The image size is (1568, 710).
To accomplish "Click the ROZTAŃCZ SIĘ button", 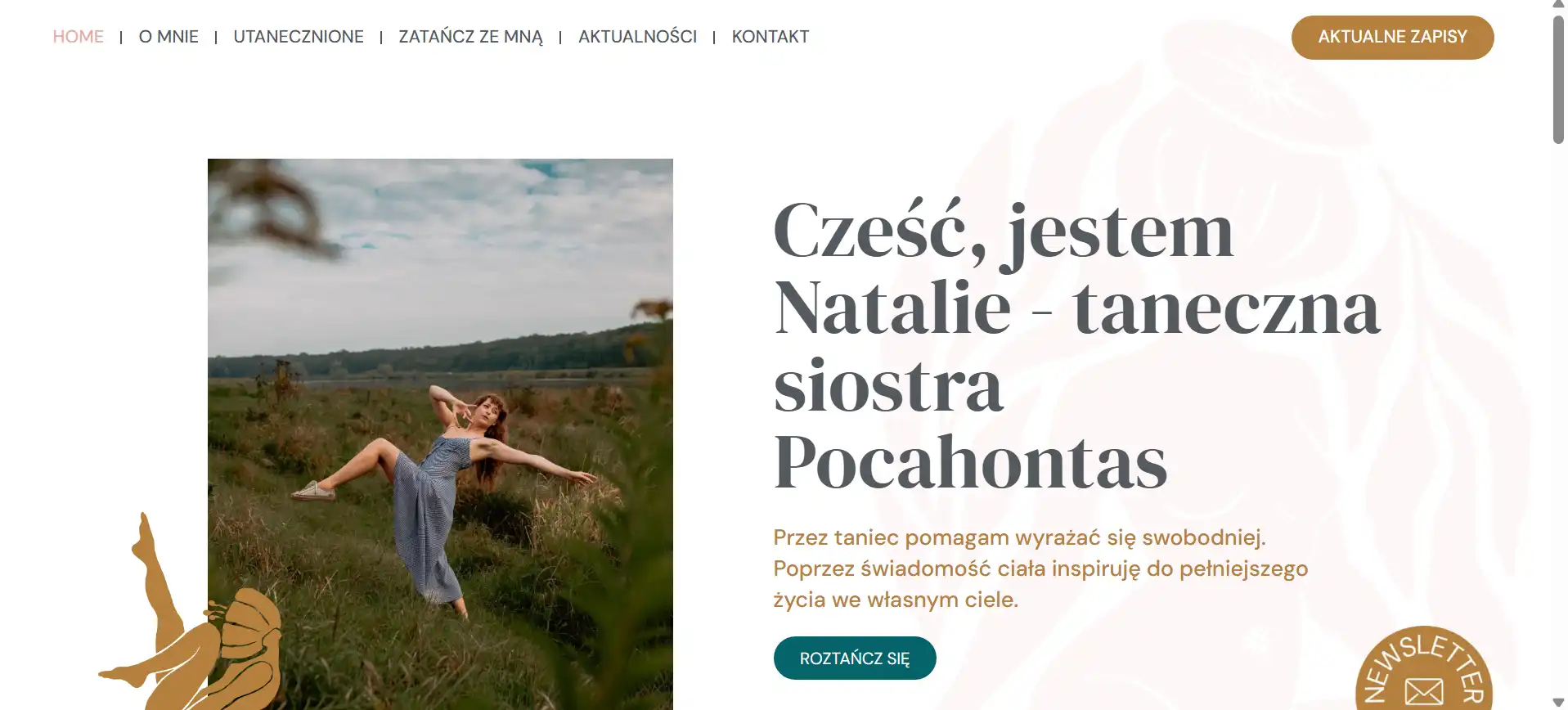I will click(x=855, y=658).
